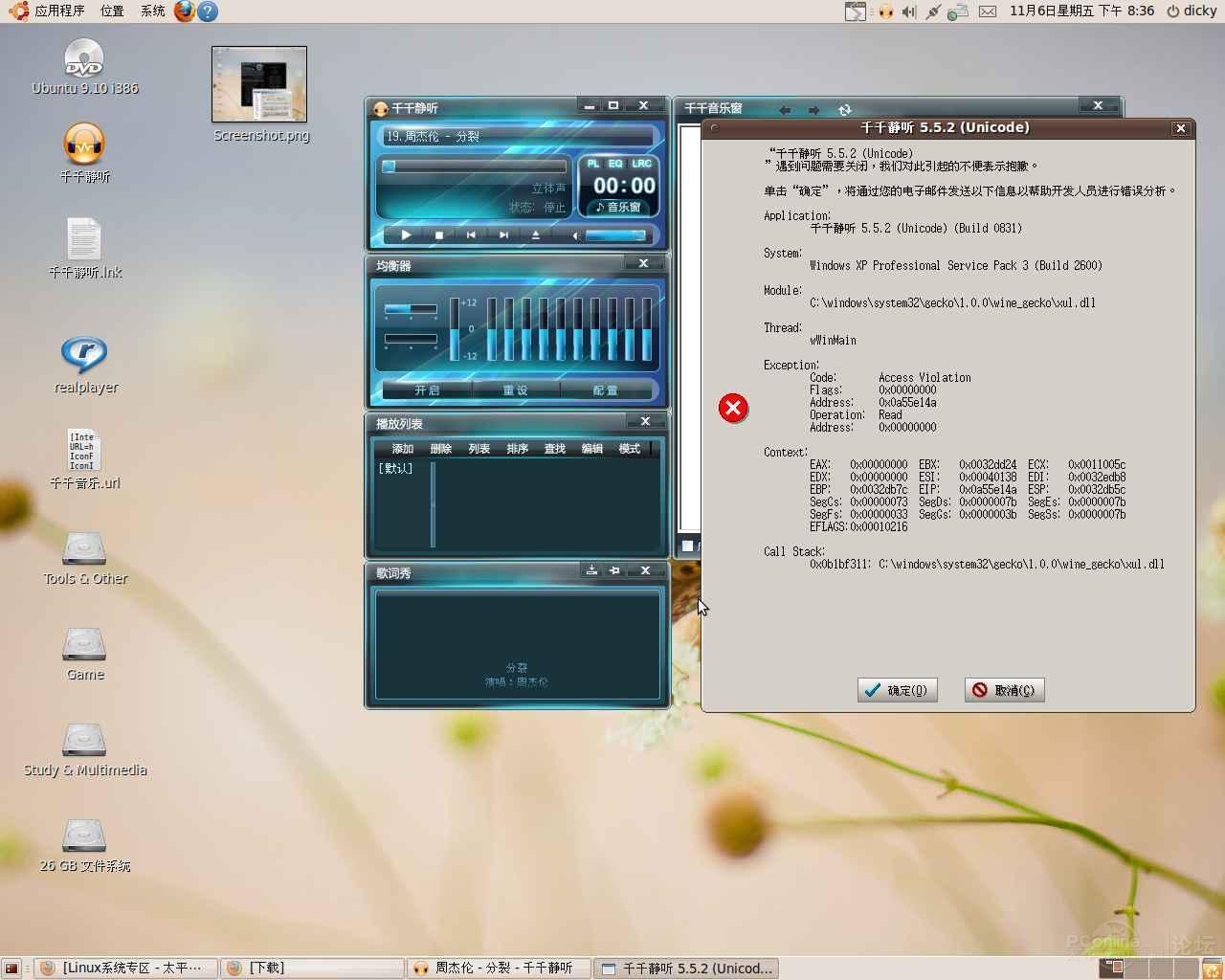
Task: Open the 编辑 menu in playlist
Action: tap(592, 449)
